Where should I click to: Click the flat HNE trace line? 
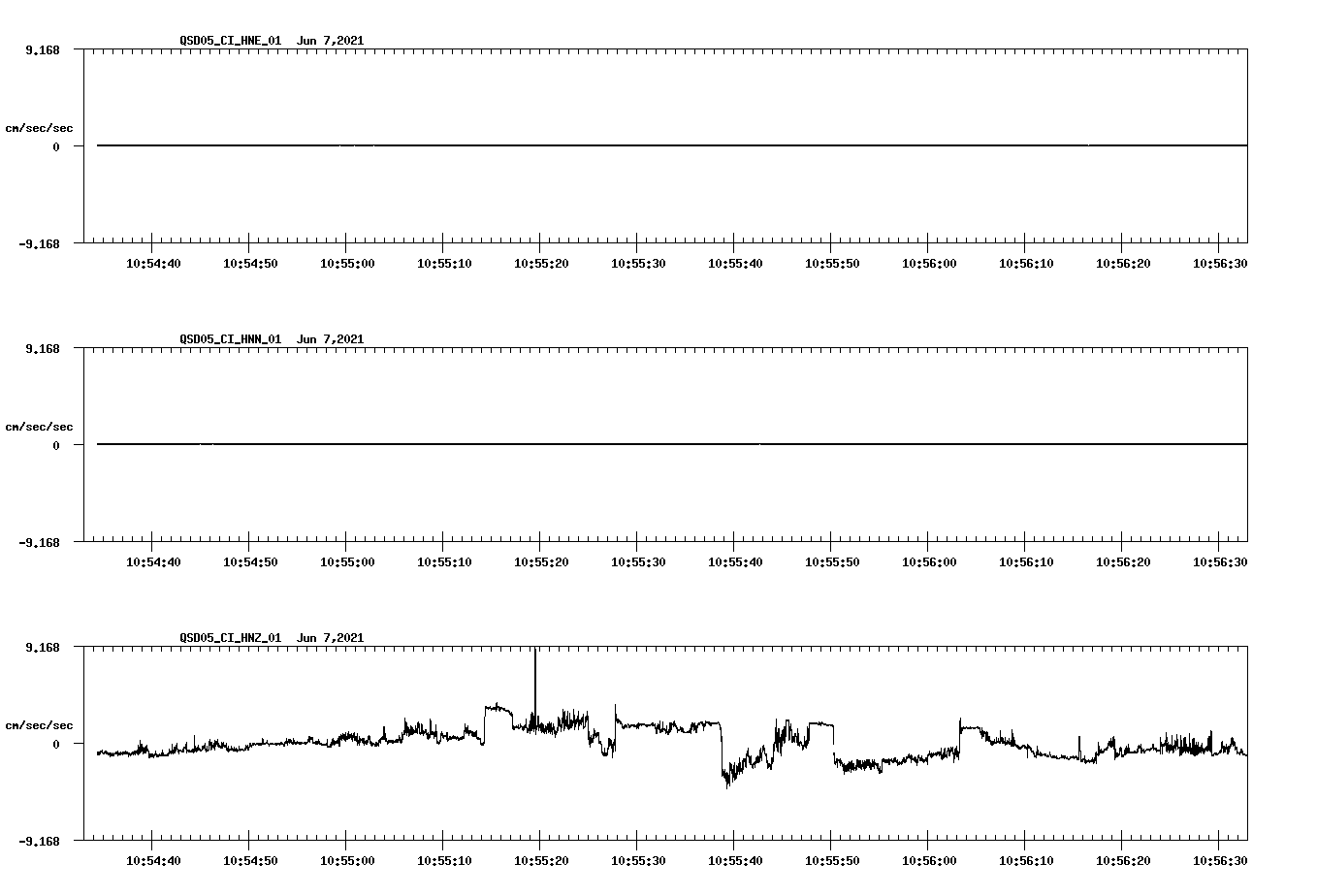coord(672,145)
